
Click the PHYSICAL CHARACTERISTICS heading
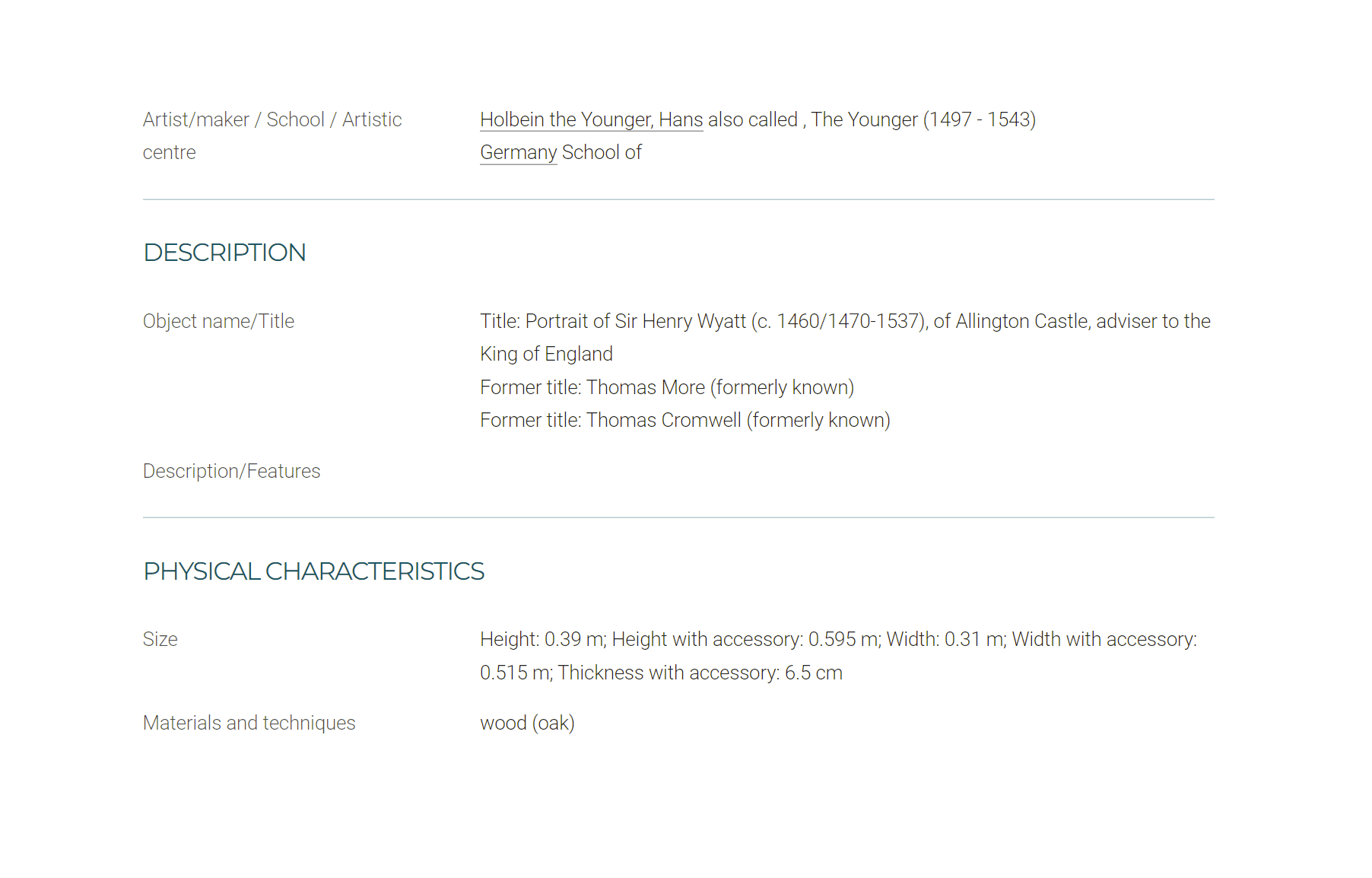point(314,571)
